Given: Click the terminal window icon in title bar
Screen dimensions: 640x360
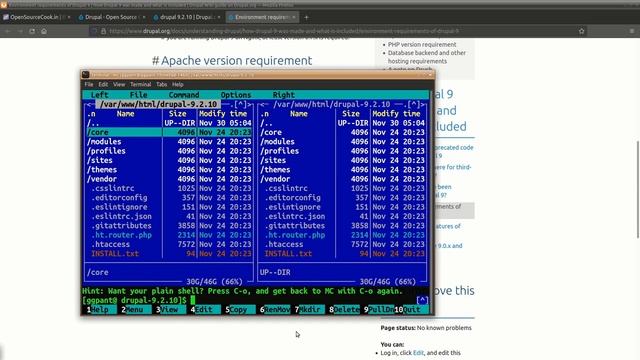Looking at the screenshot, I should coord(85,74).
